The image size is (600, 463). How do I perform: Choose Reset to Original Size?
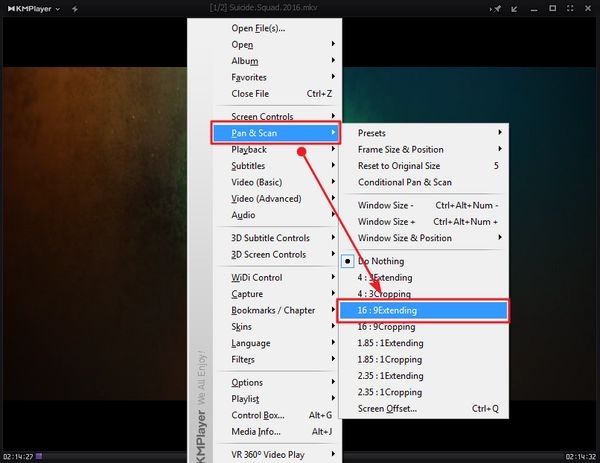coord(424,166)
